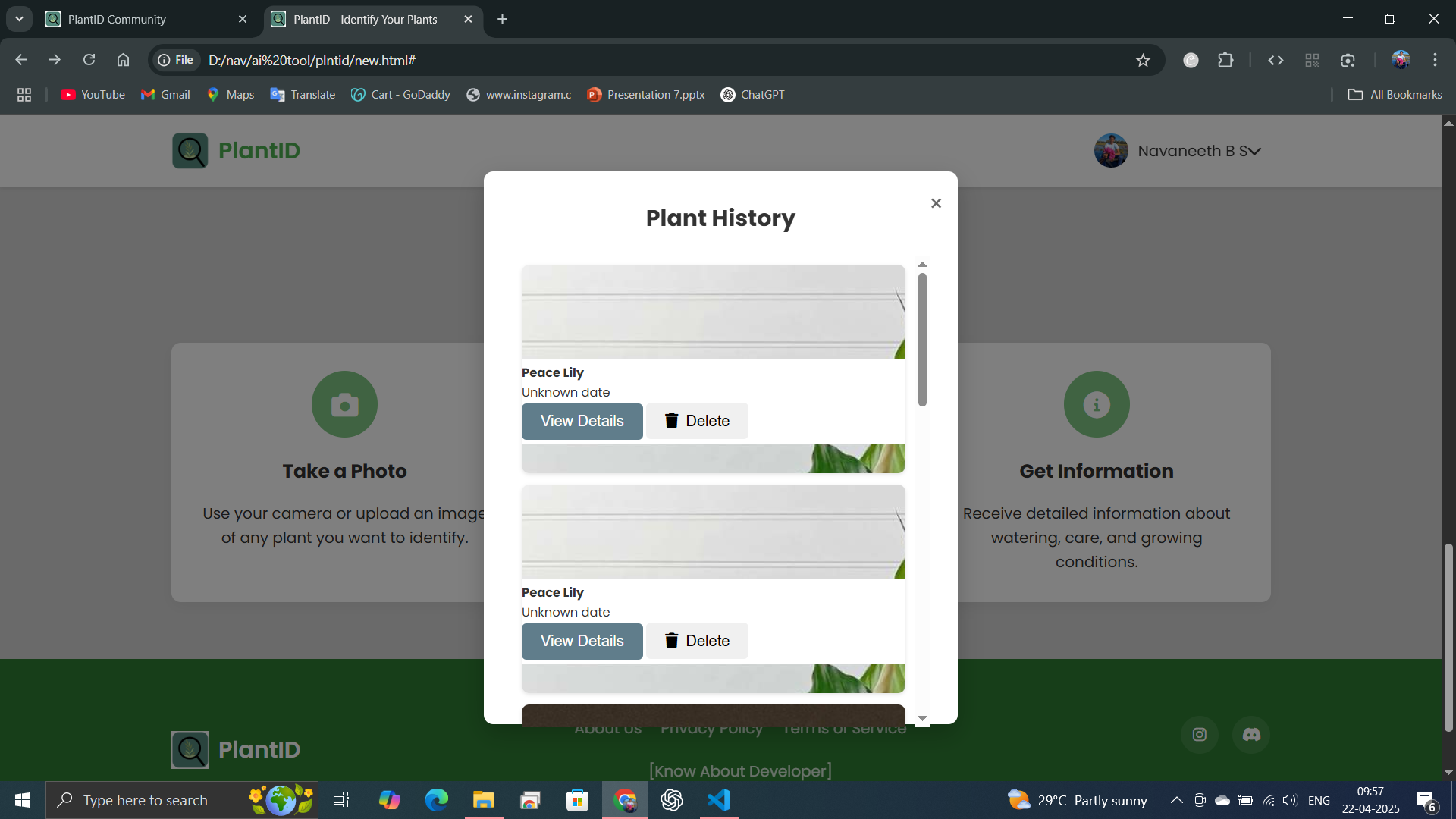Image resolution: width=1456 pixels, height=819 pixels.
Task: Open Visual Studio Code from taskbar
Action: 718,800
